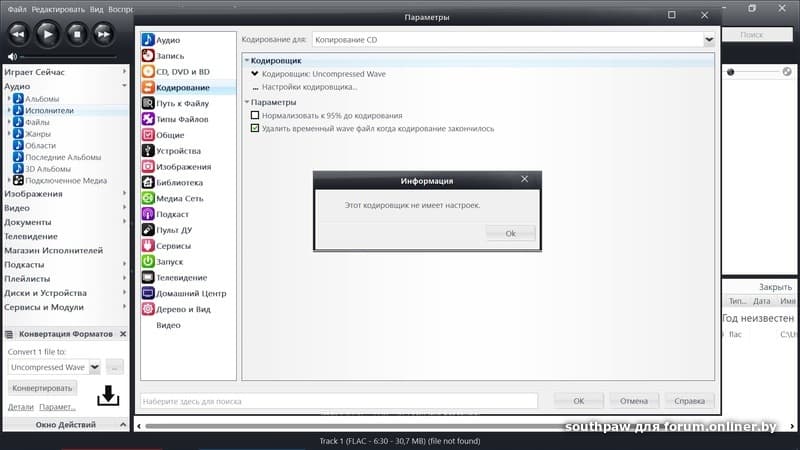The height and width of the screenshot is (450, 800).
Task: Skip to previous track
Action: [x=18, y=34]
